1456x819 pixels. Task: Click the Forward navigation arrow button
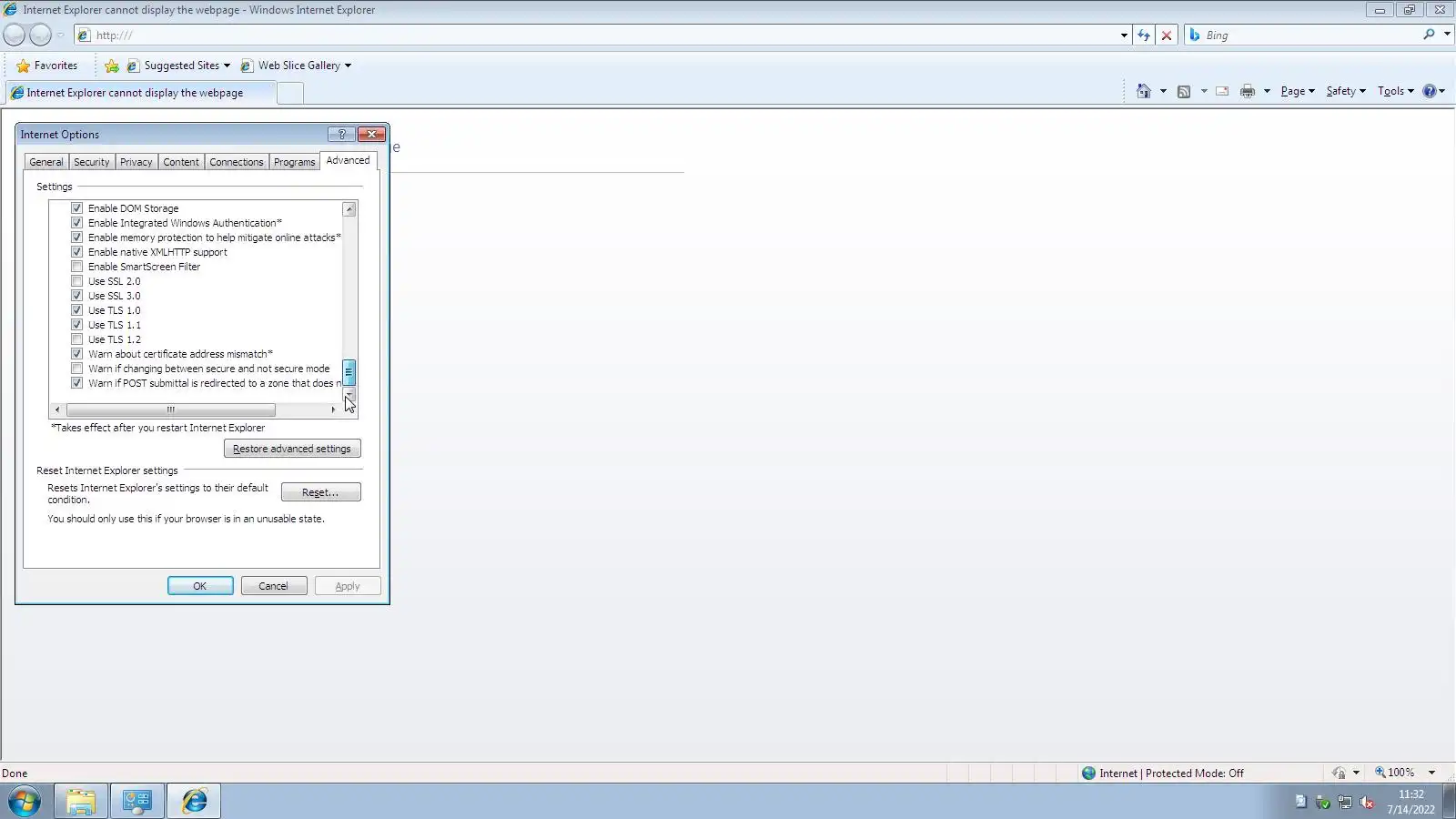pos(40,35)
